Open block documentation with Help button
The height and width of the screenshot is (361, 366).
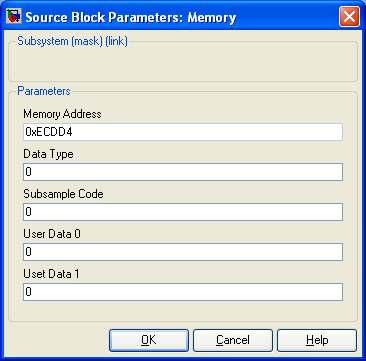[x=317, y=340]
